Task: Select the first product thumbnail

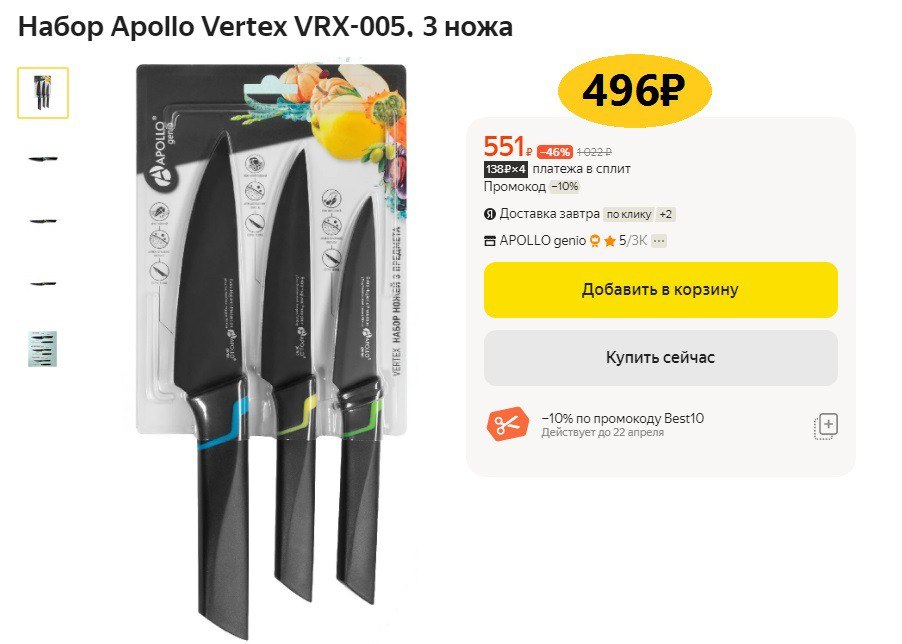Action: (x=43, y=93)
